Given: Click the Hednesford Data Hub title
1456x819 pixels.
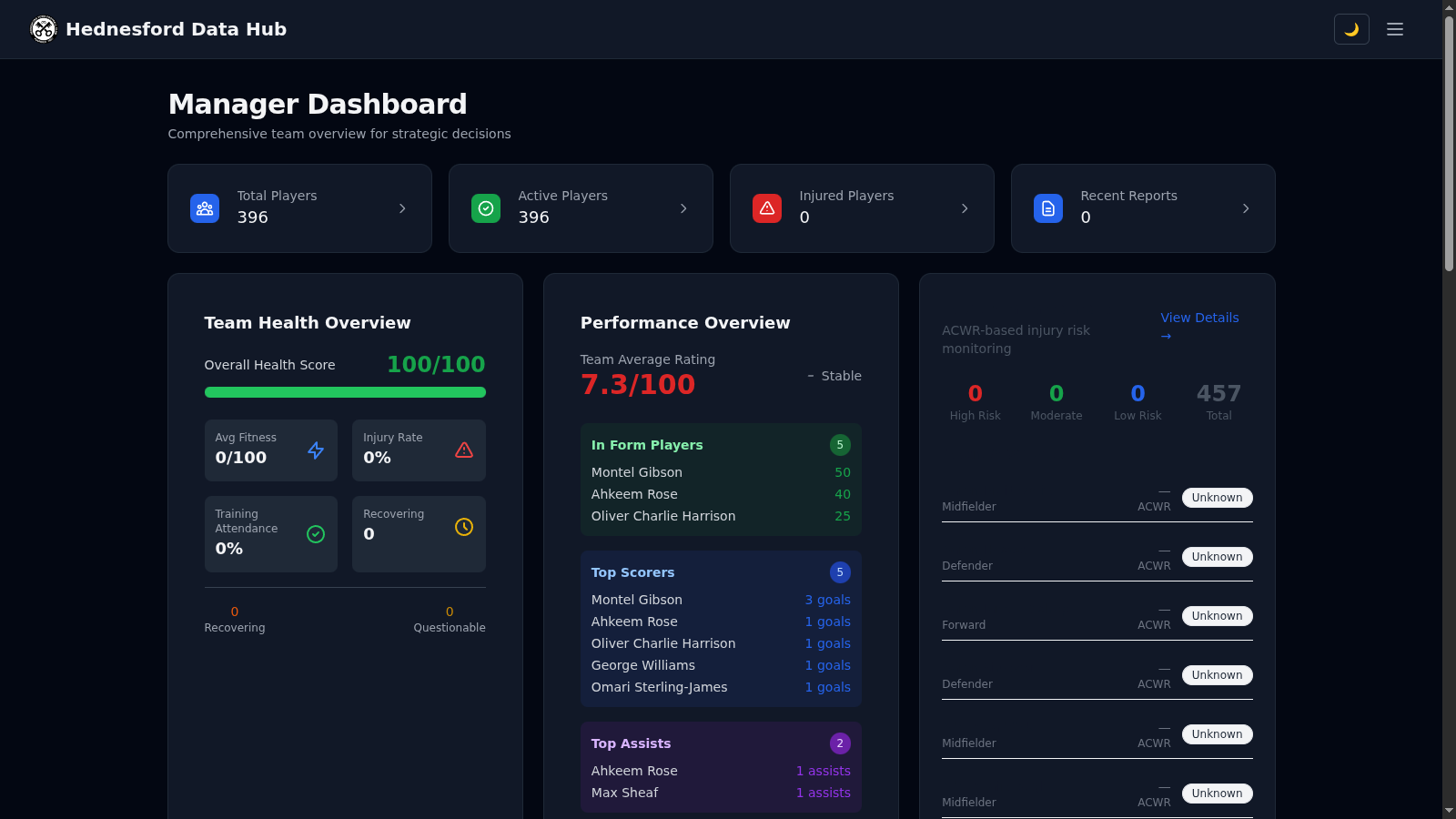Looking at the screenshot, I should [x=176, y=29].
